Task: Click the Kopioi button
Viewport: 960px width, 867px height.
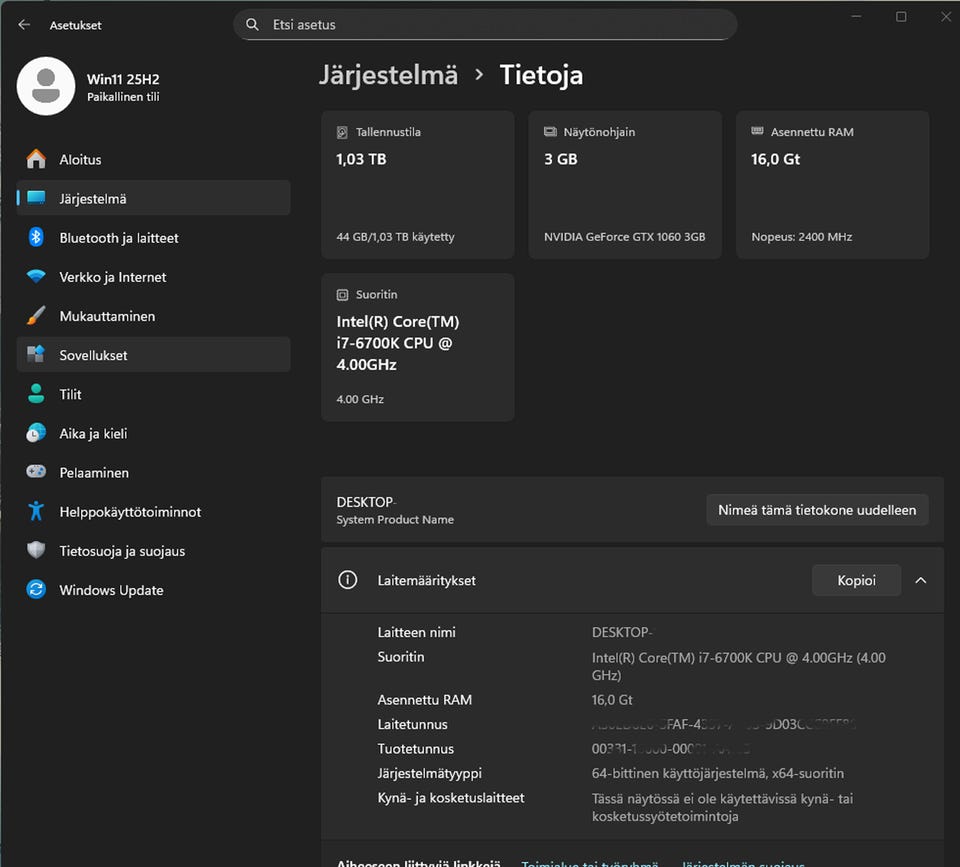Action: 856,580
